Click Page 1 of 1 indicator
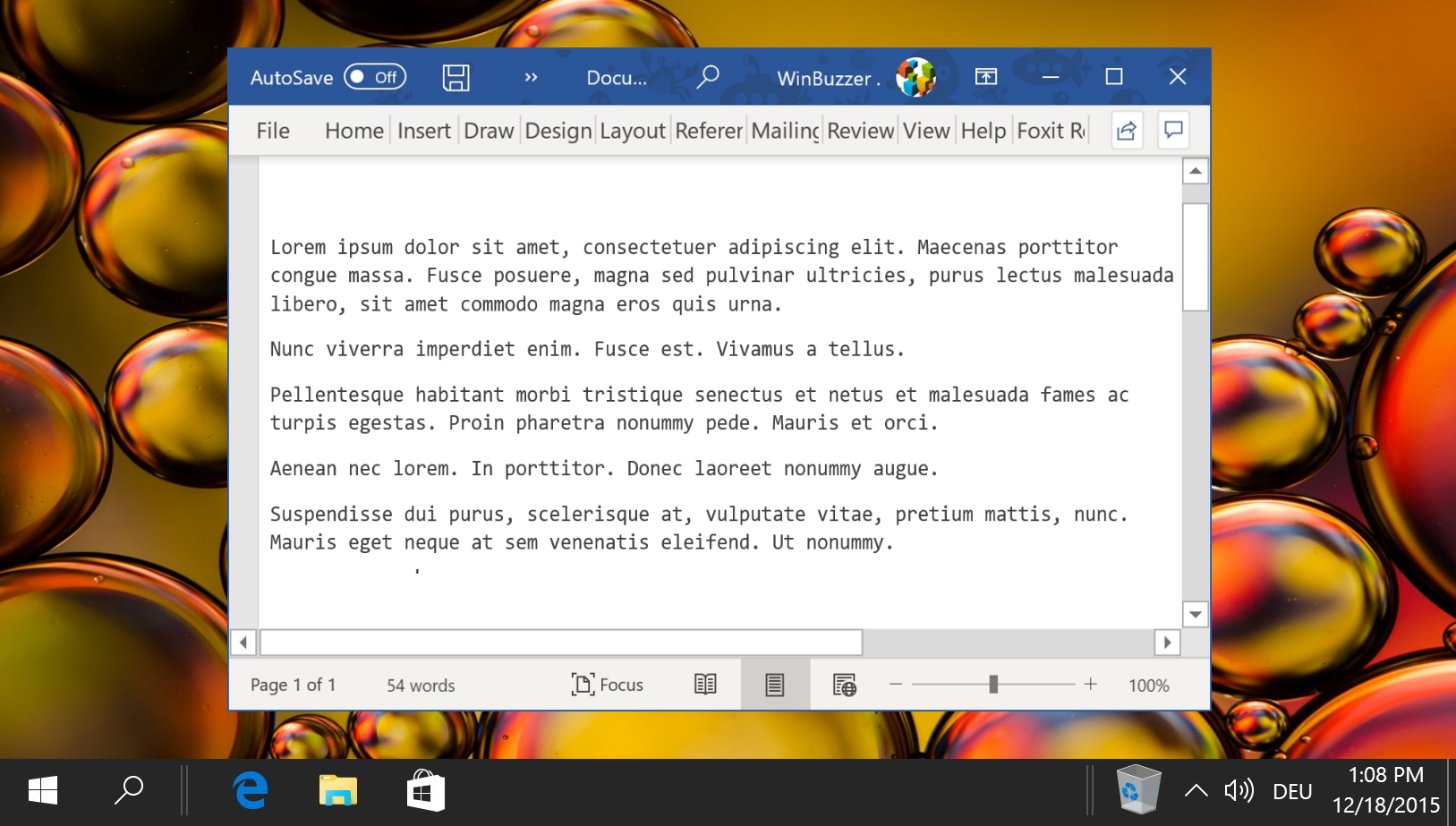The height and width of the screenshot is (826, 1456). tap(293, 685)
